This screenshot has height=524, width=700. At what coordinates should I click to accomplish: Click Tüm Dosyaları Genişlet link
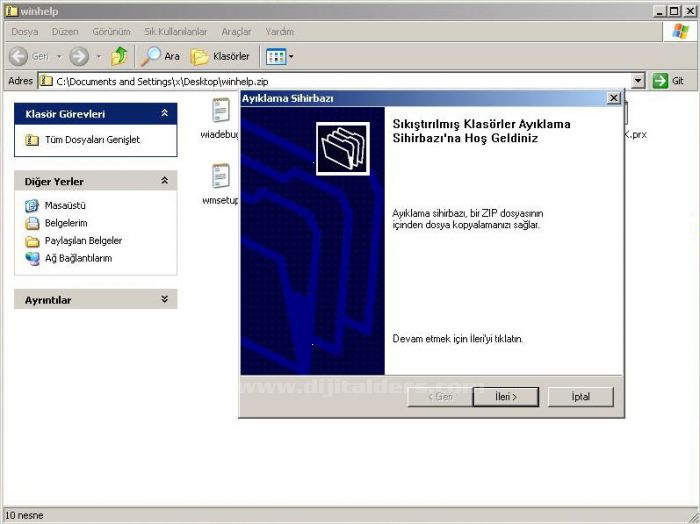92,140
